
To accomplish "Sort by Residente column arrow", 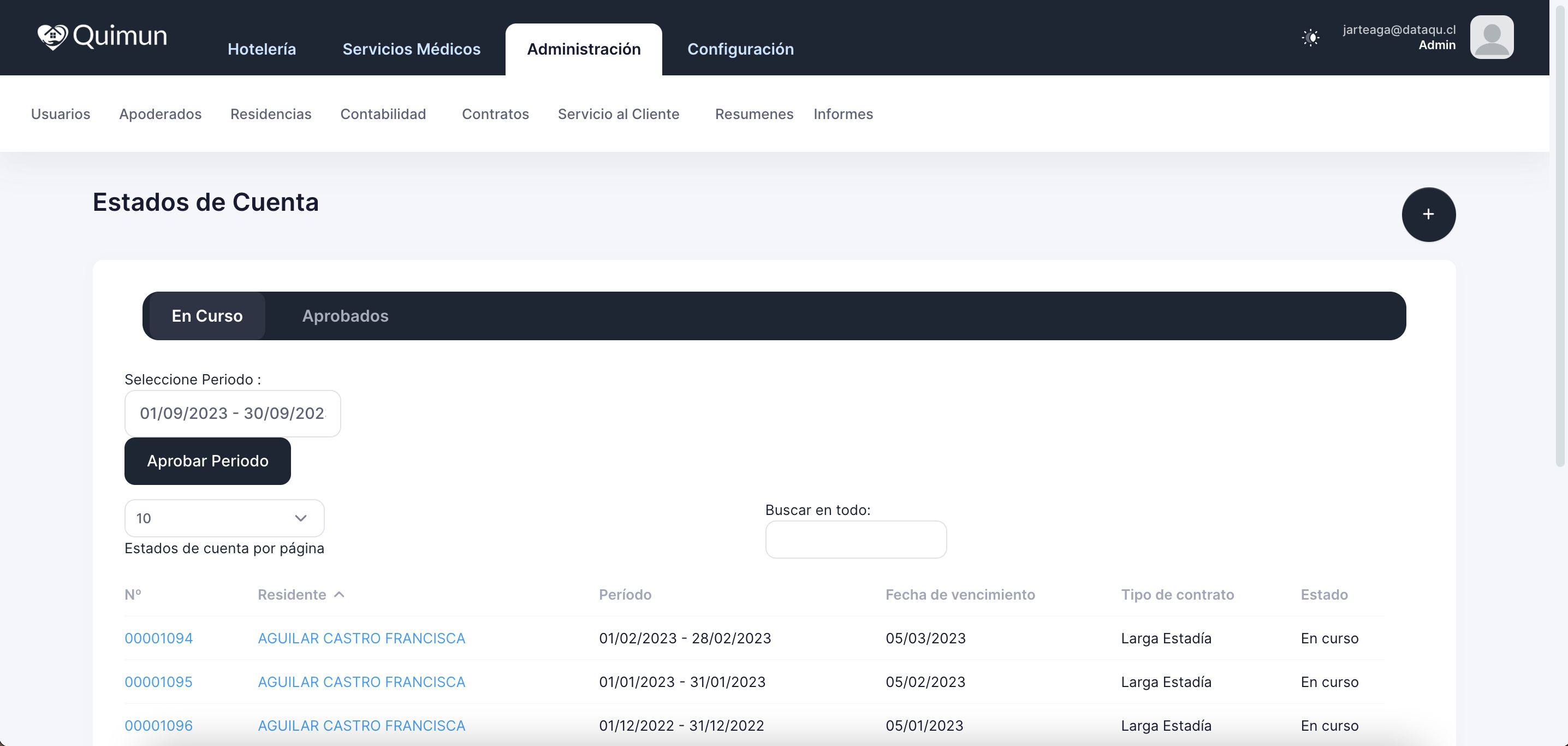I will point(340,594).
